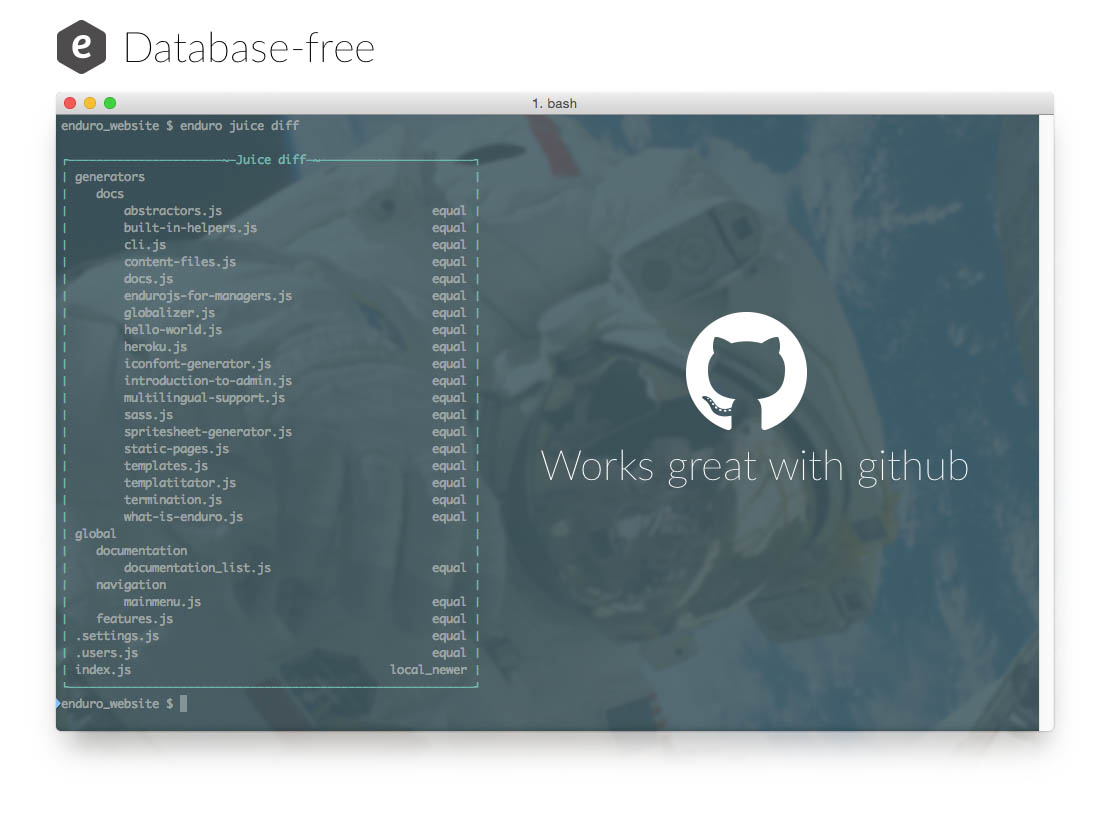Select '.users.js' in the diff list
Screen dimensions: 1112x820
pos(106,653)
